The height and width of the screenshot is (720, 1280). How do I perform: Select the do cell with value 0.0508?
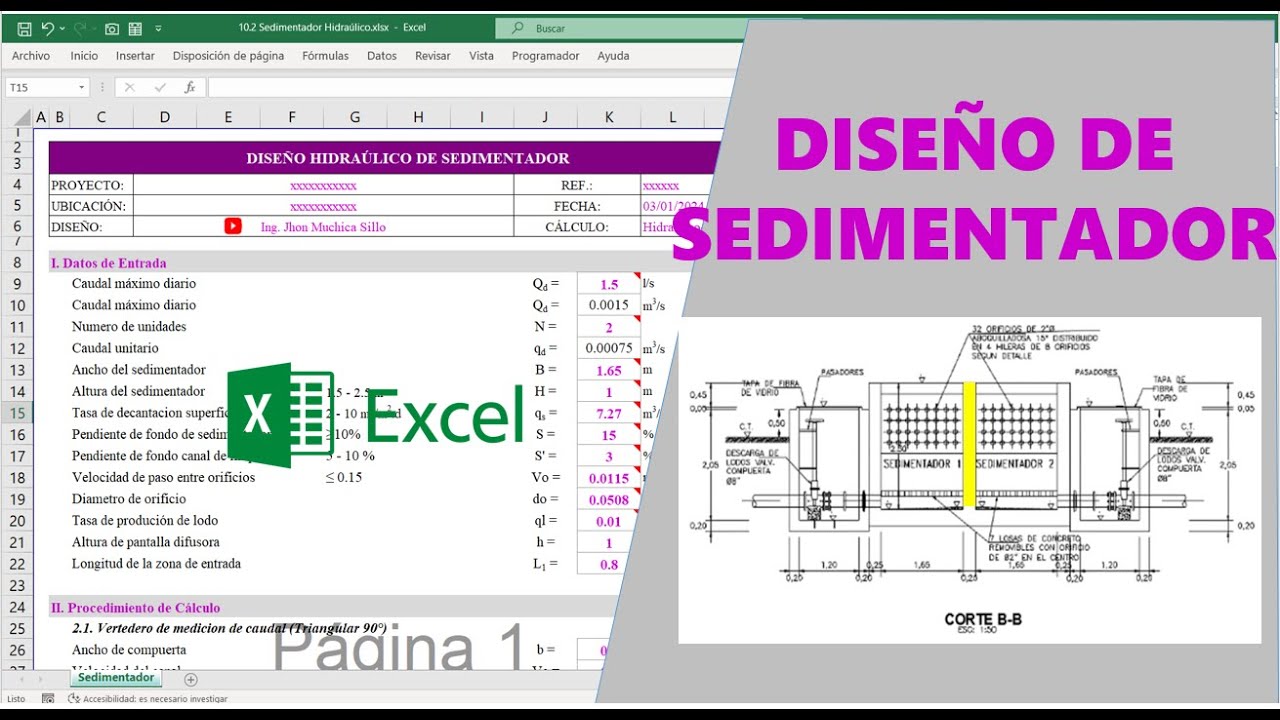[609, 499]
